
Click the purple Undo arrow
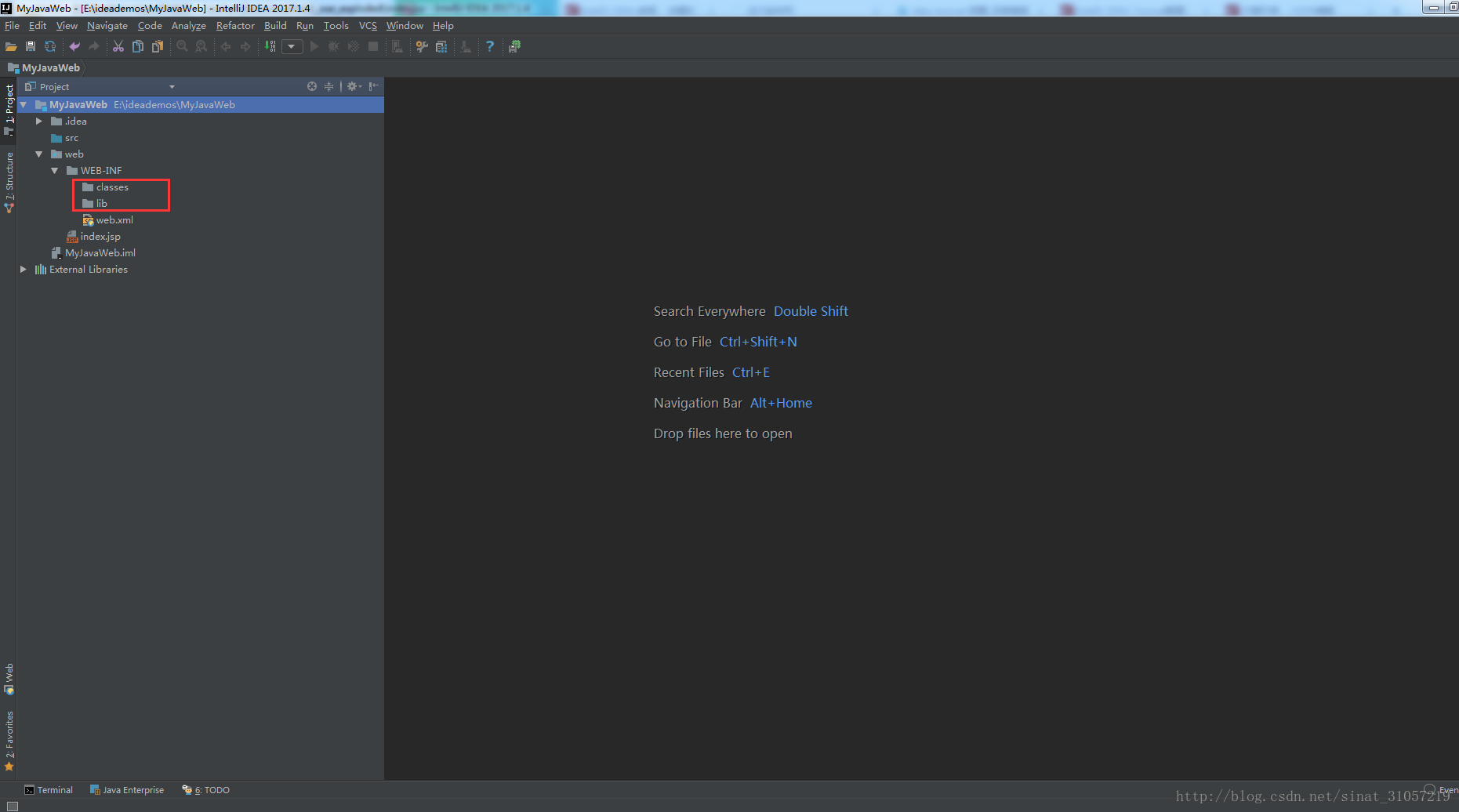point(74,47)
